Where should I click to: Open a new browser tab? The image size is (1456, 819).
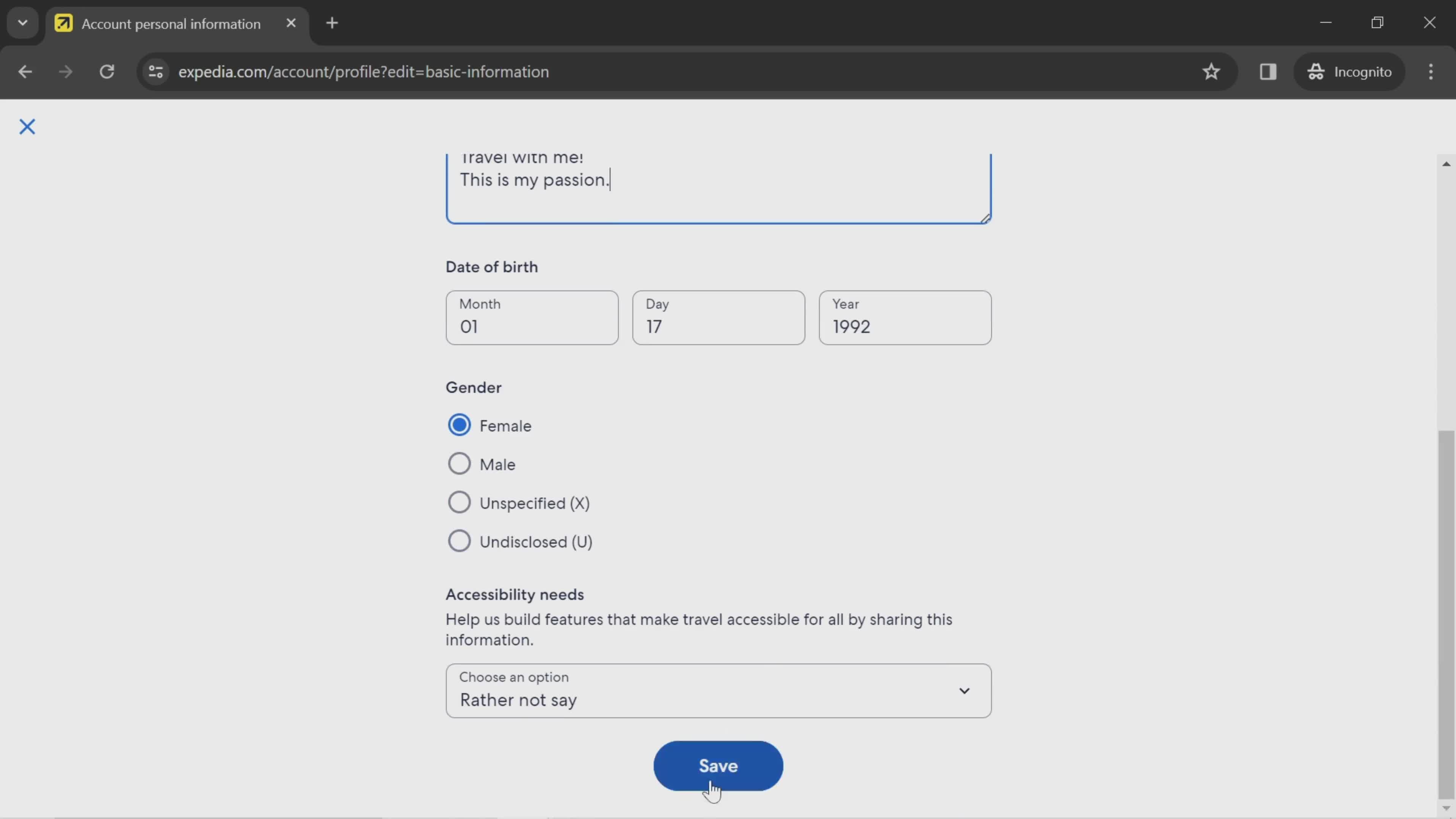click(x=332, y=22)
